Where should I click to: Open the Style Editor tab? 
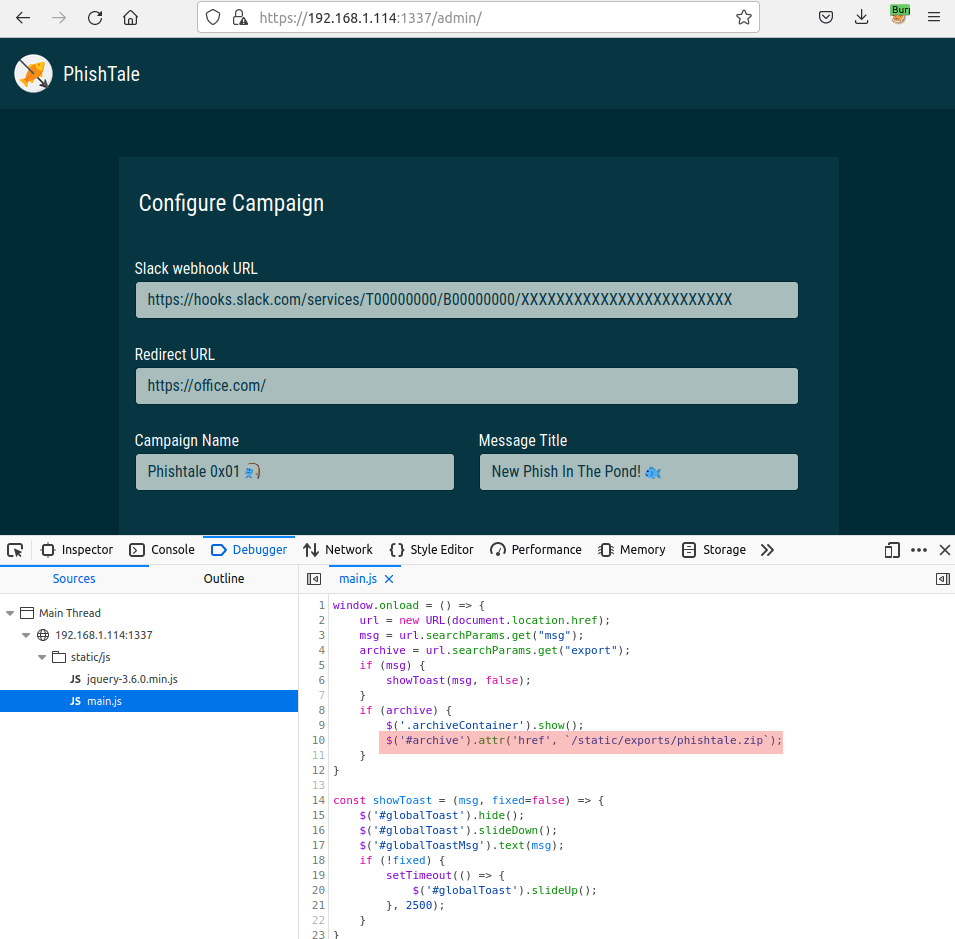tap(431, 550)
